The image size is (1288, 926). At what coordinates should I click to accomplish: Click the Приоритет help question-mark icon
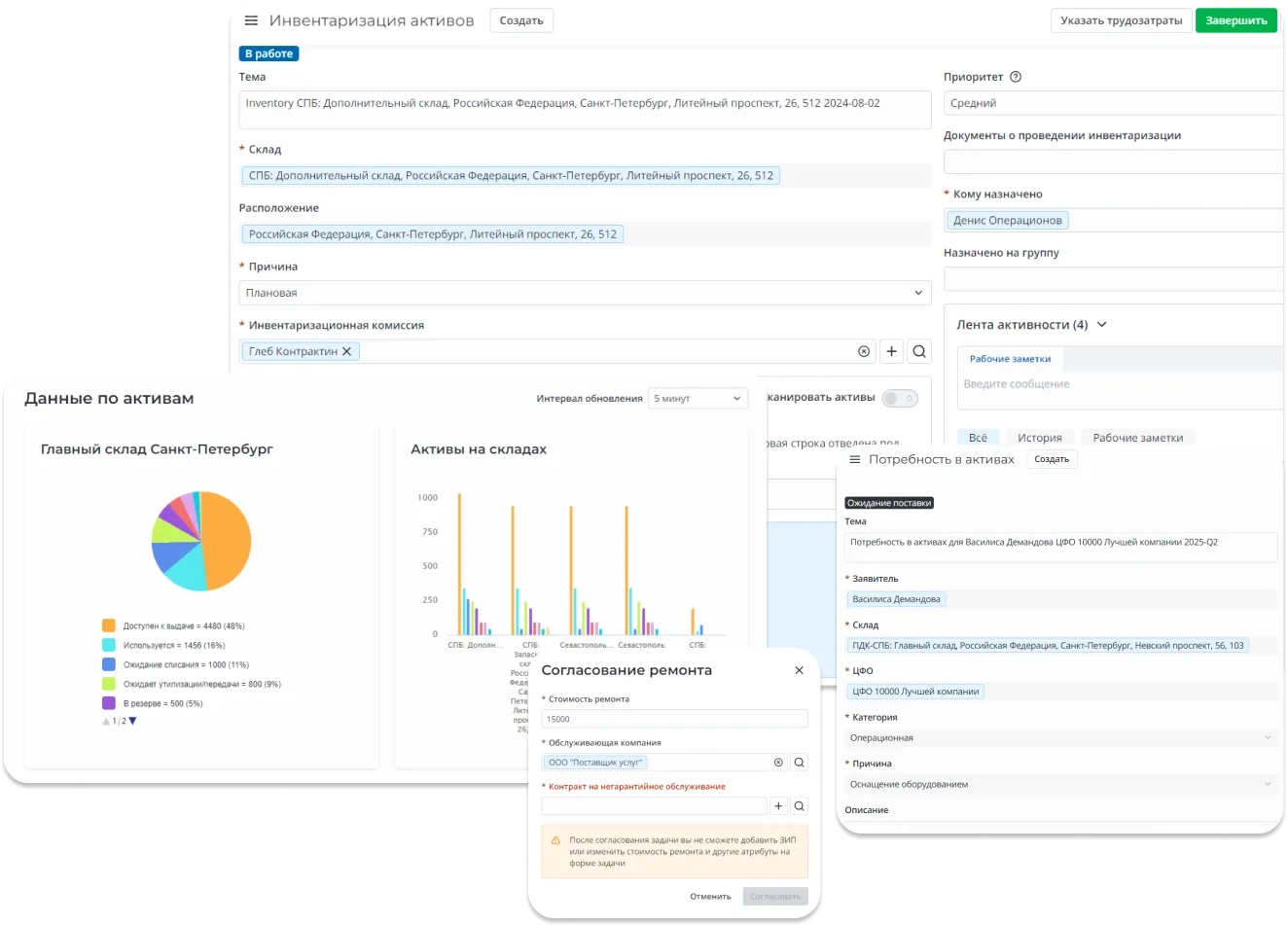coord(1016,77)
